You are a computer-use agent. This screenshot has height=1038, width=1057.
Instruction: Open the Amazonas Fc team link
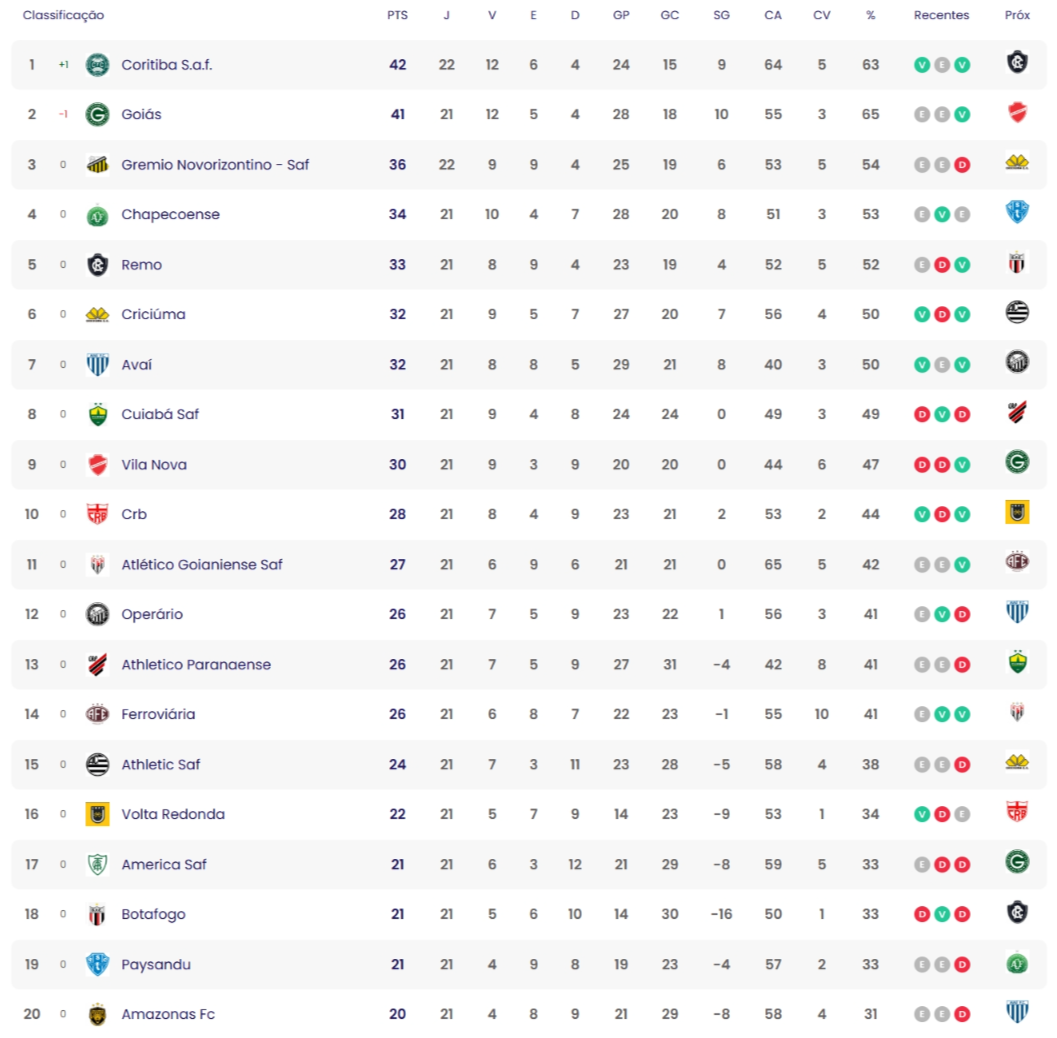pyautogui.click(x=168, y=1014)
